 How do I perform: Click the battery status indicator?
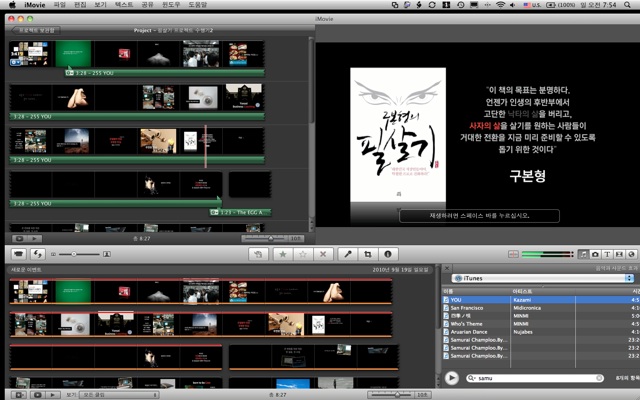point(560,4)
